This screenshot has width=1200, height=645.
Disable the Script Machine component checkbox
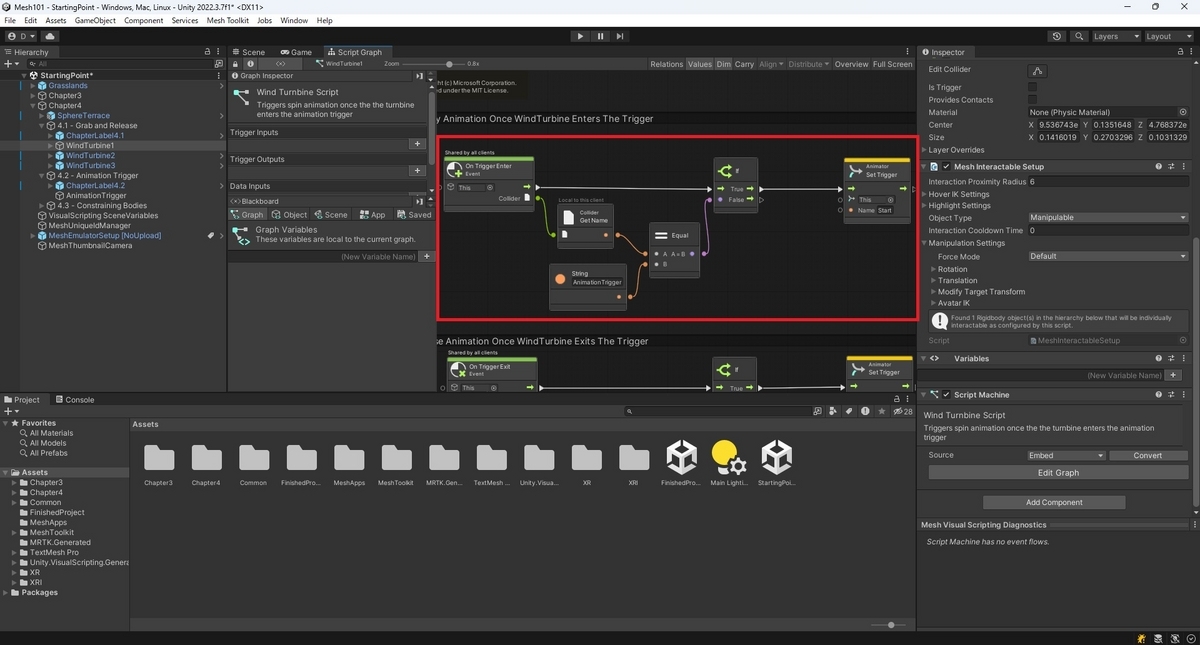click(946, 395)
